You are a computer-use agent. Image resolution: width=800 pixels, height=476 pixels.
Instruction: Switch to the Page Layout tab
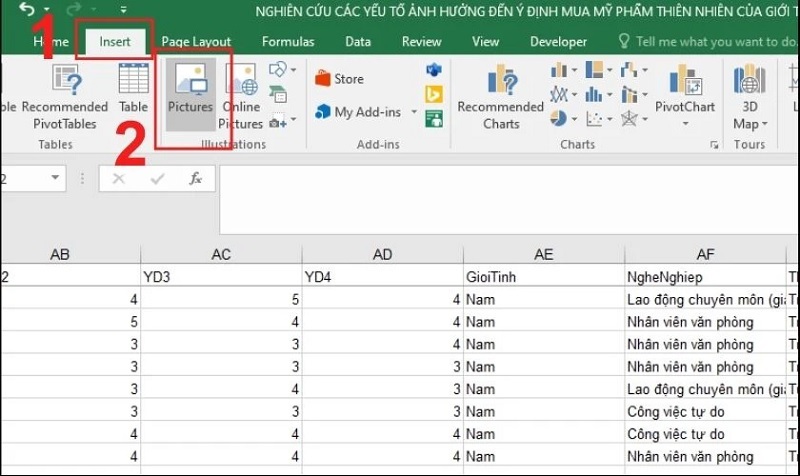click(x=197, y=42)
